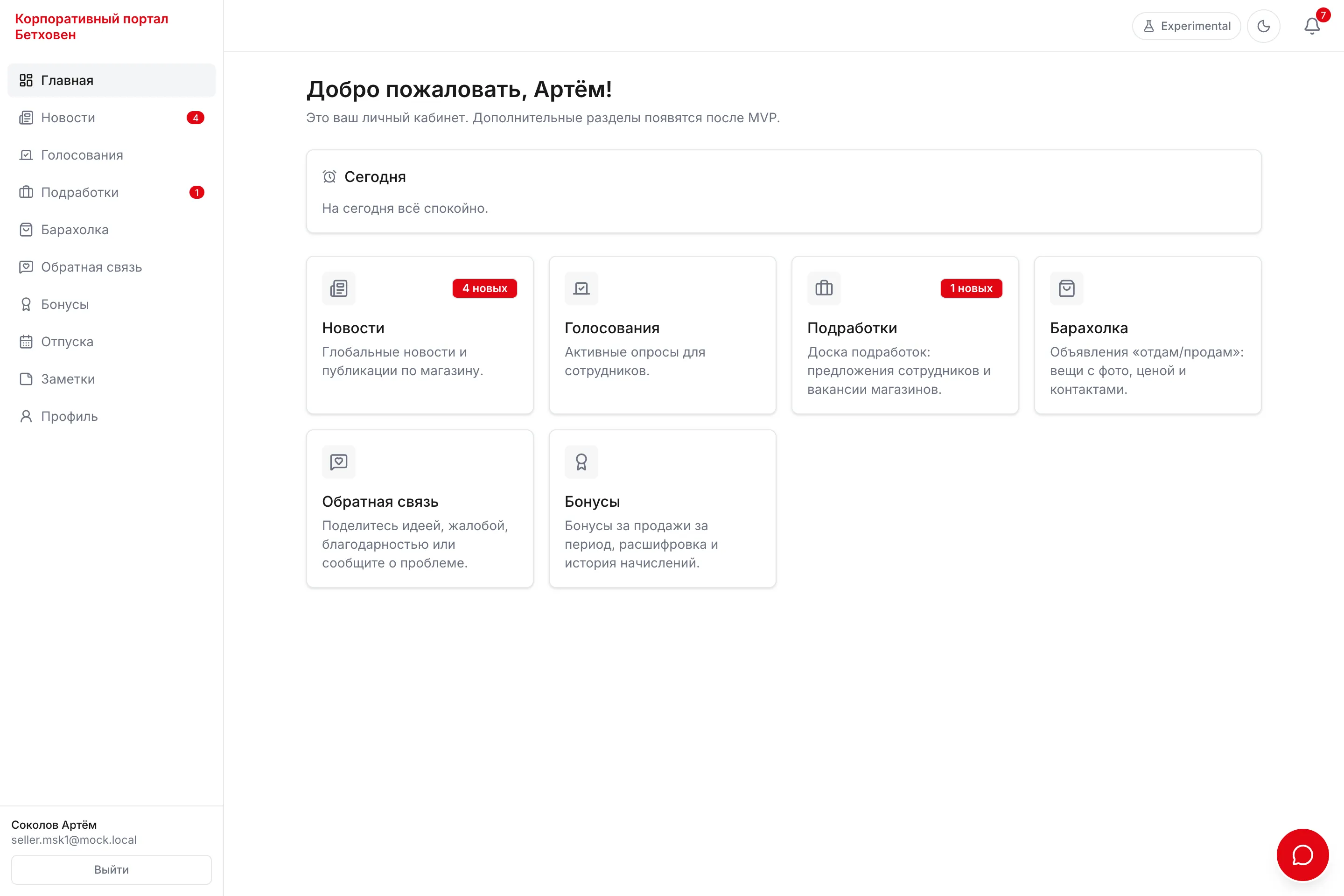Click the Новости card newspaper icon

[x=339, y=288]
